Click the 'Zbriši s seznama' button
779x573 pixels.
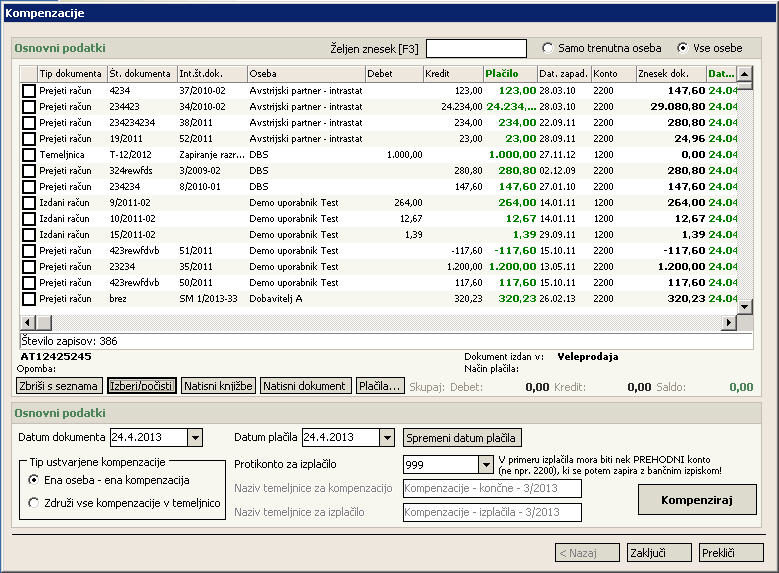point(60,386)
